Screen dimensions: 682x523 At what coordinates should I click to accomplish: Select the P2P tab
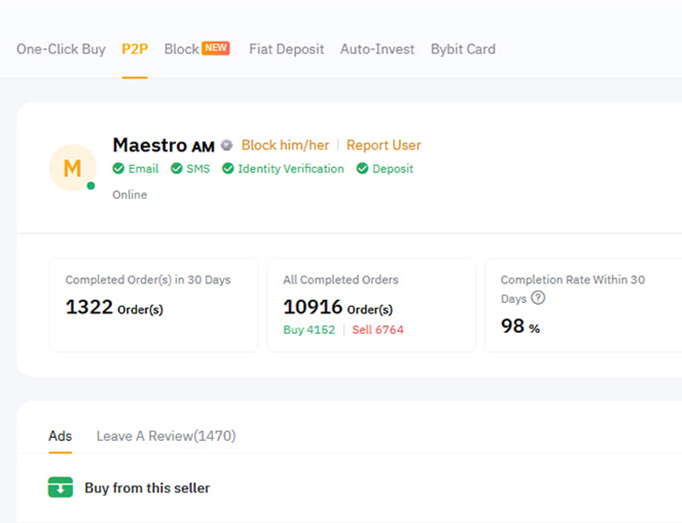click(x=135, y=49)
